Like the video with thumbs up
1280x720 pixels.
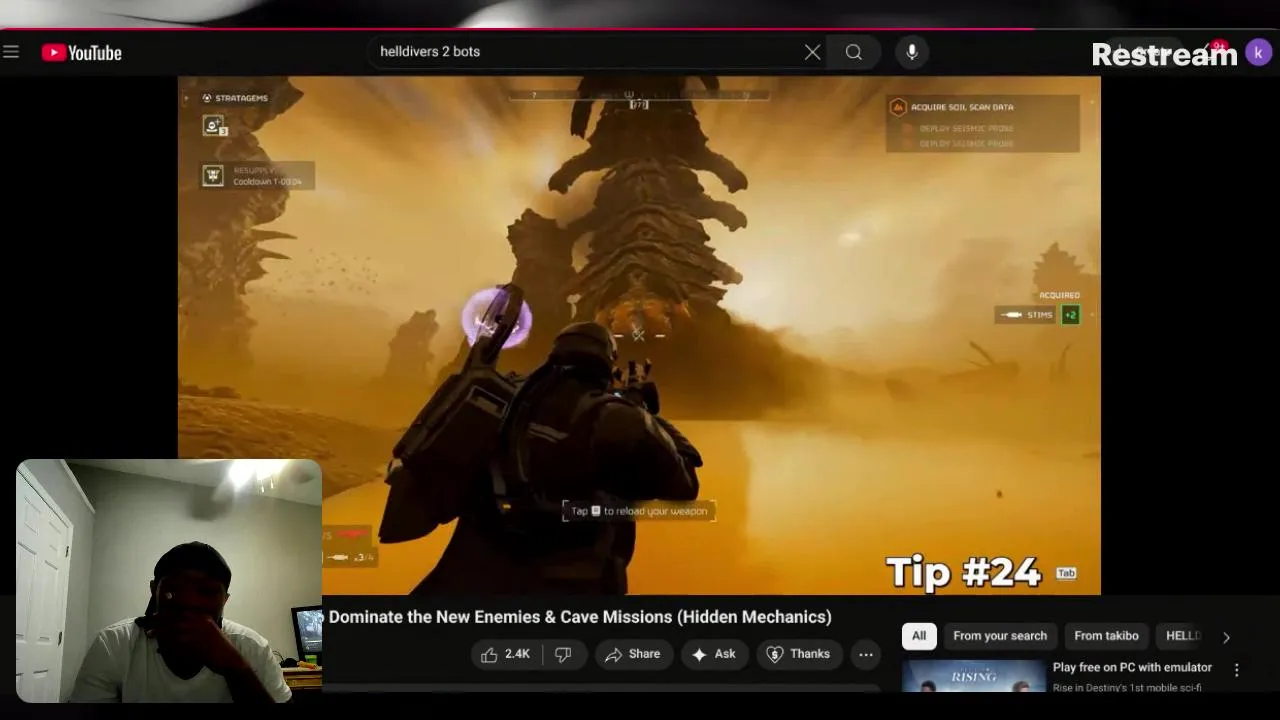[x=505, y=654]
